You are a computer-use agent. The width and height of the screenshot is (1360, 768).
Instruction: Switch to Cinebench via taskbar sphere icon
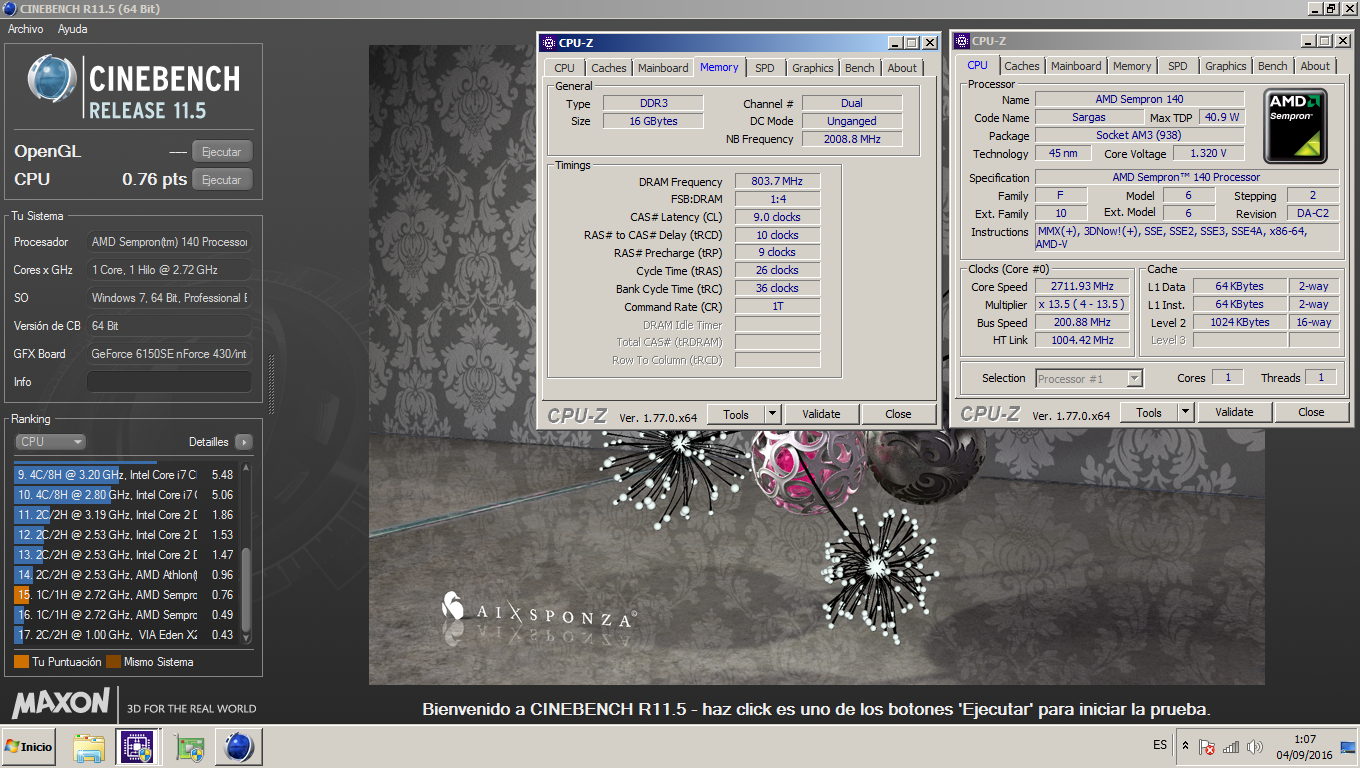click(x=238, y=747)
